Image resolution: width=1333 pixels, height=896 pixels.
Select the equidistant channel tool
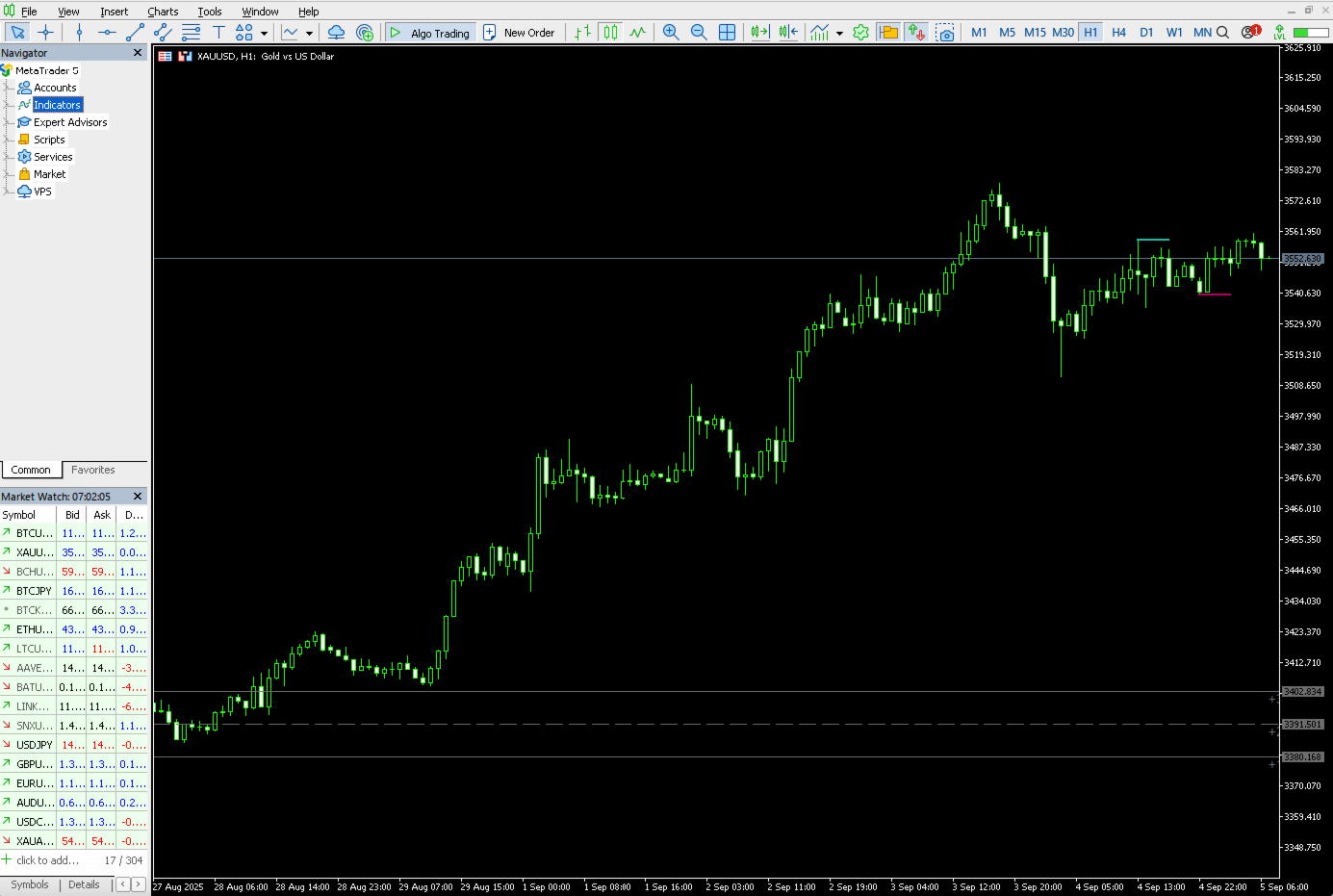click(163, 32)
